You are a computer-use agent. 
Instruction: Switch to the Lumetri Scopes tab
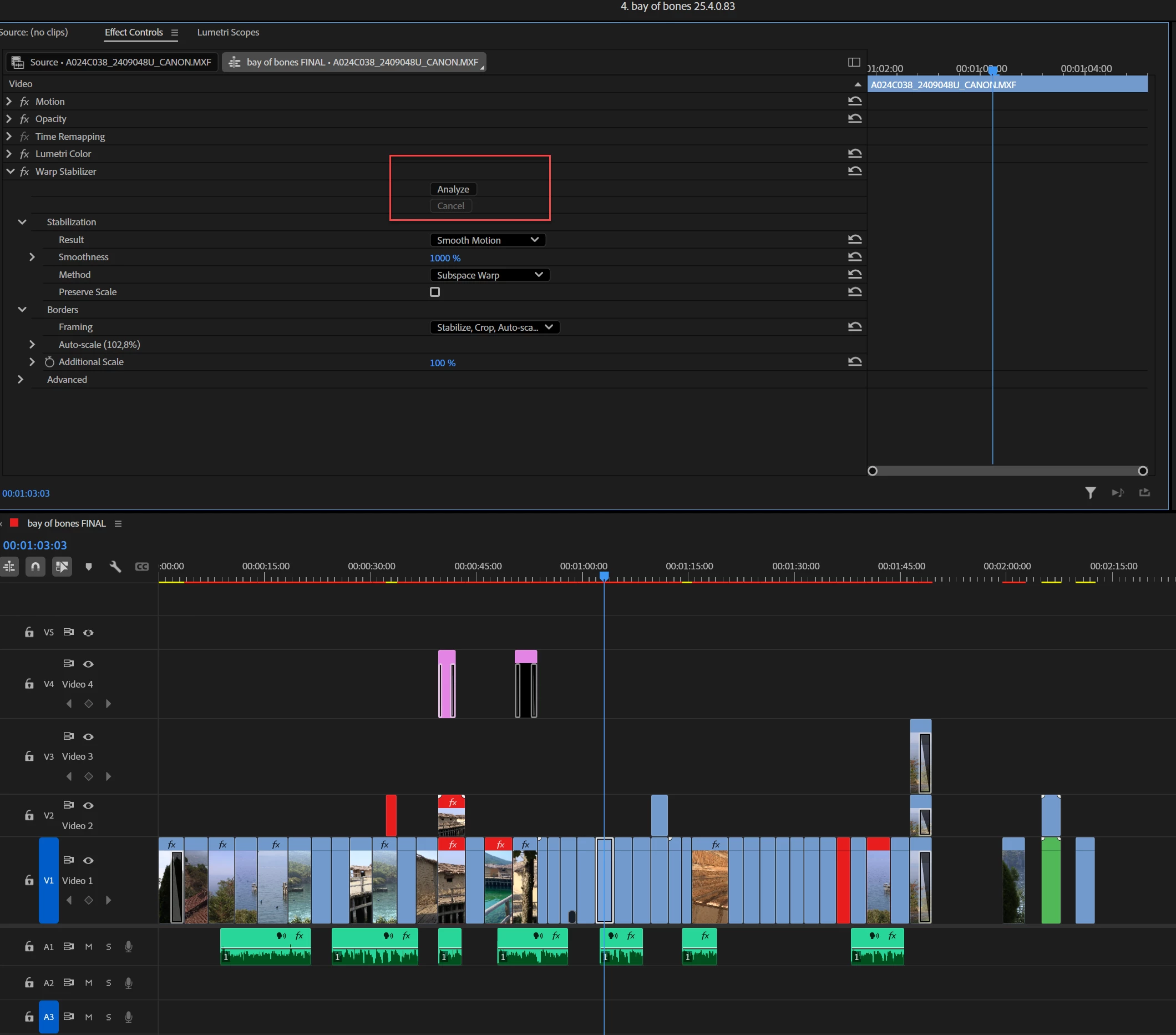[228, 32]
